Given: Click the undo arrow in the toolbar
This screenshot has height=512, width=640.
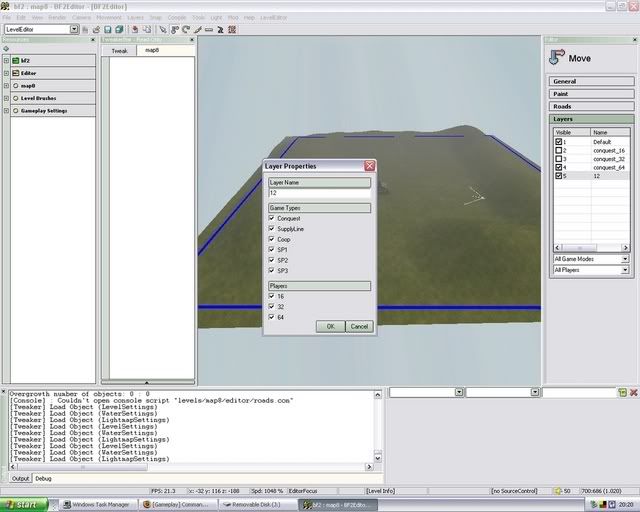Looking at the screenshot, I should click(x=134, y=30).
